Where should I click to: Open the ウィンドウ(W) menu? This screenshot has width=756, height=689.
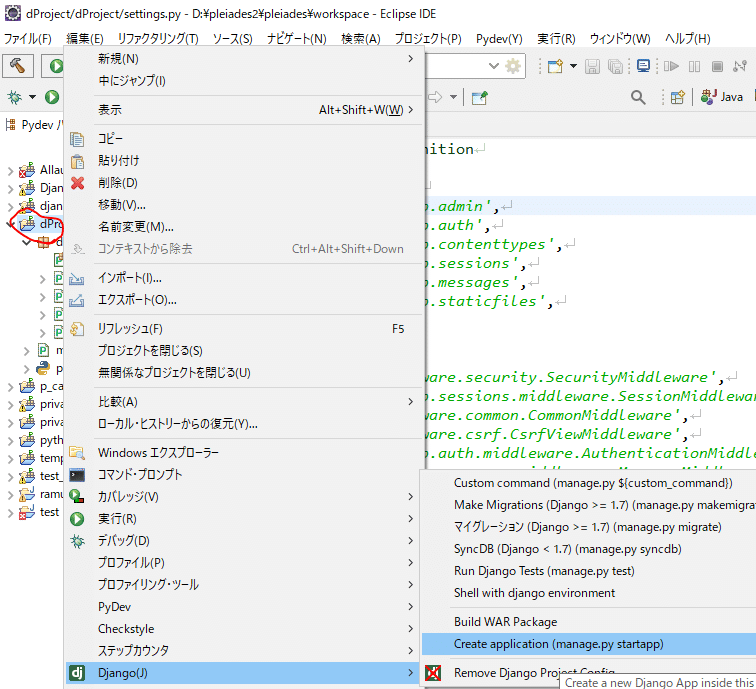coord(620,39)
